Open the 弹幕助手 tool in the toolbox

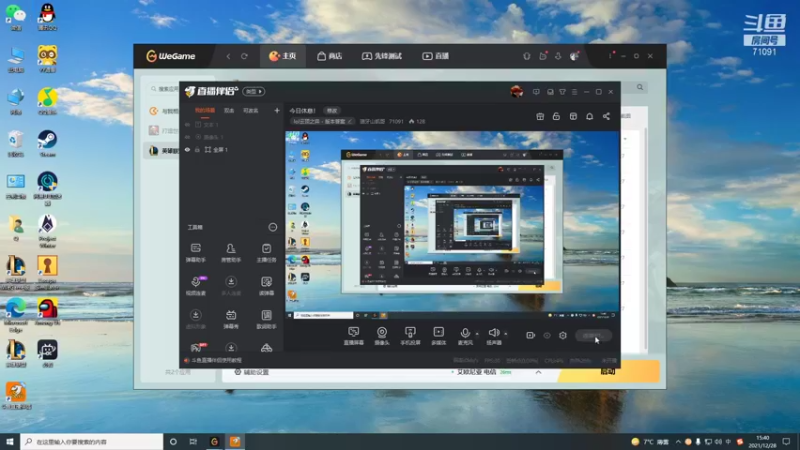point(196,253)
